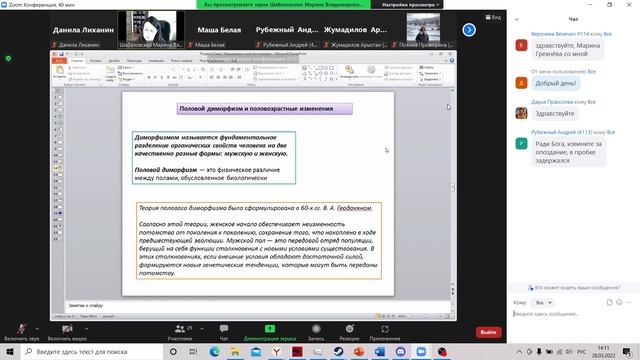The image size is (640, 360).
Task: Open Главная tab in shared PowerPoint
Action: tap(77, 60)
